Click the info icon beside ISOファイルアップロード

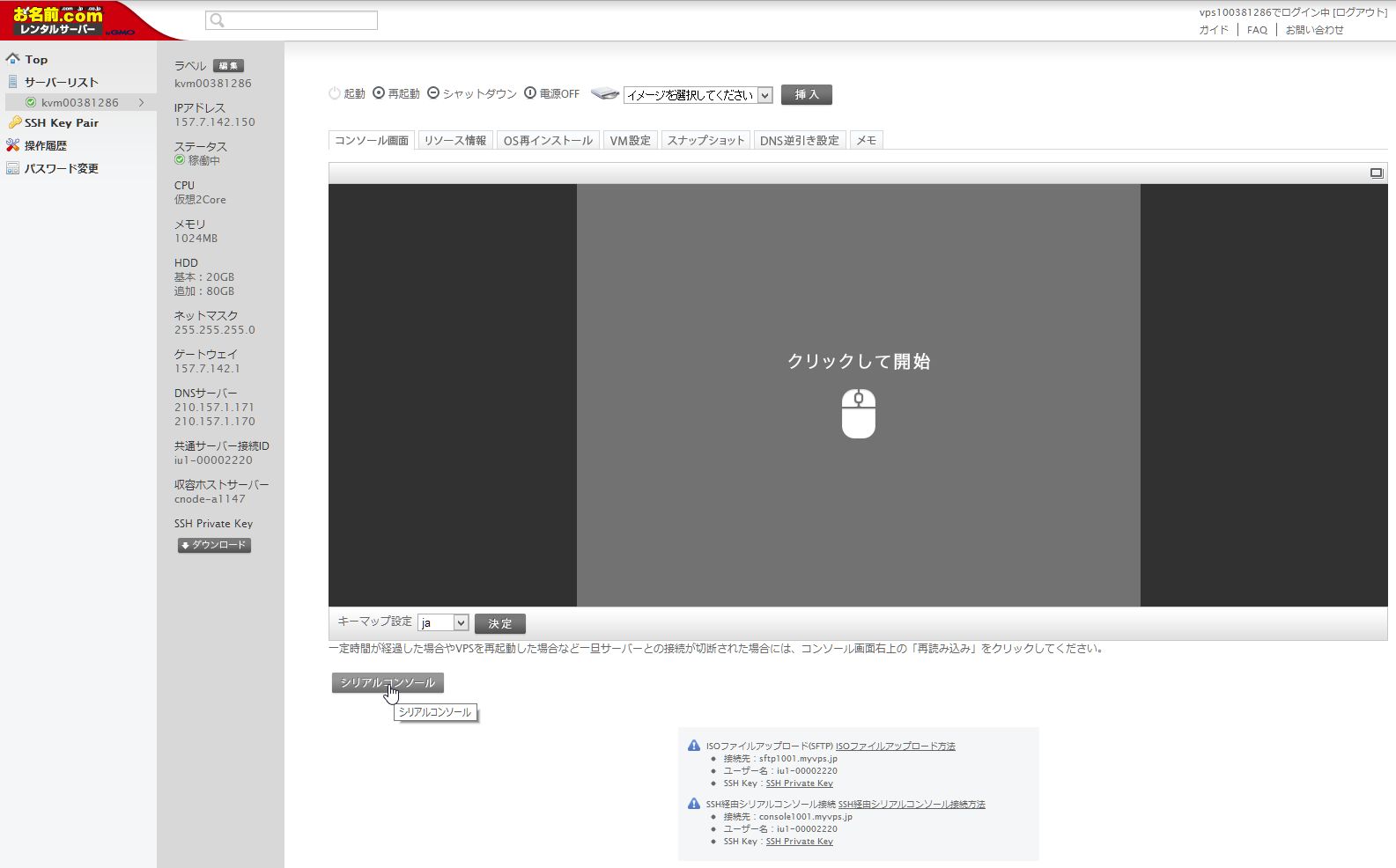pyautogui.click(x=694, y=746)
